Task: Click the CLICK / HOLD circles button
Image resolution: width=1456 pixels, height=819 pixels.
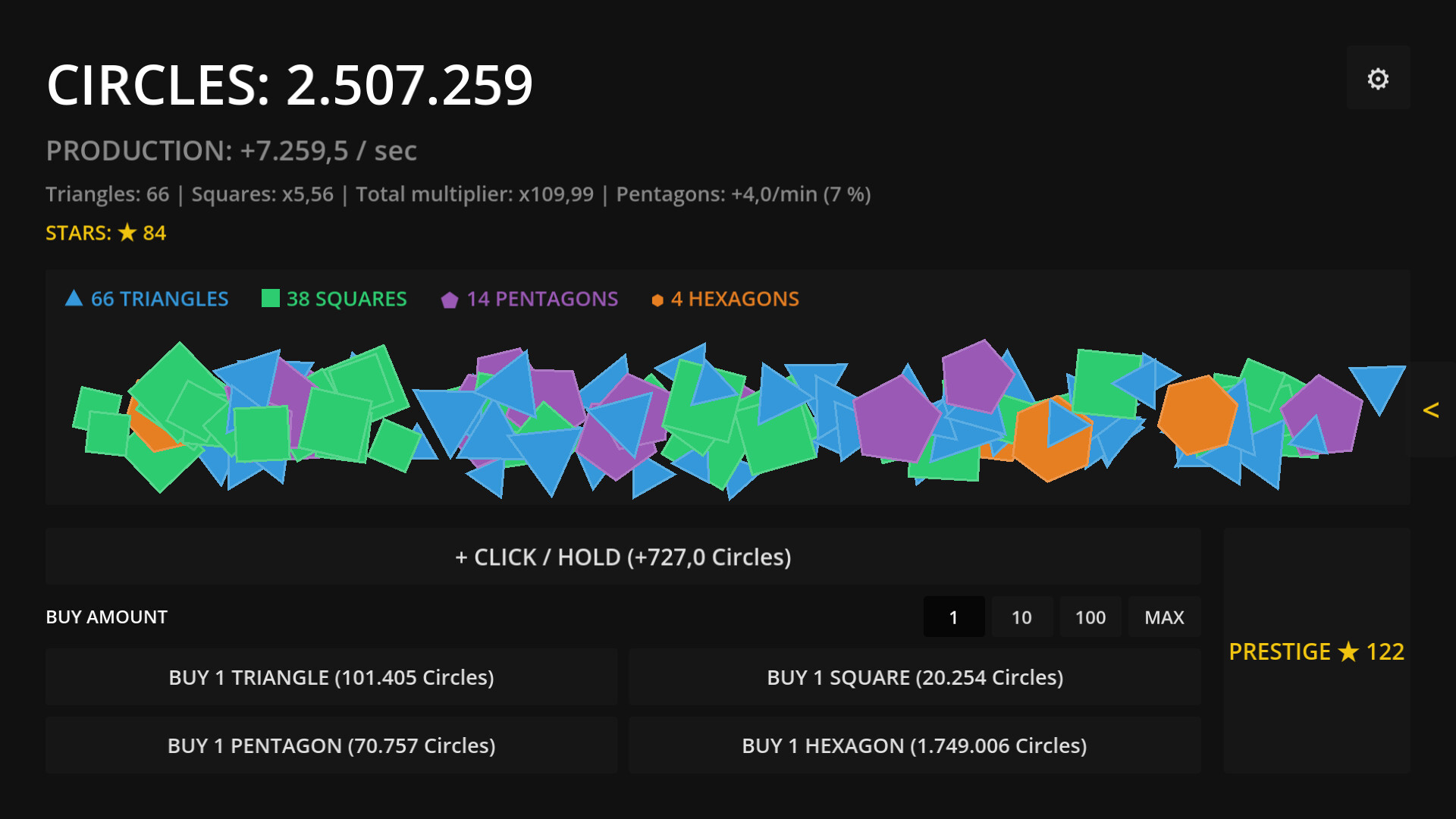Action: pyautogui.click(x=623, y=557)
